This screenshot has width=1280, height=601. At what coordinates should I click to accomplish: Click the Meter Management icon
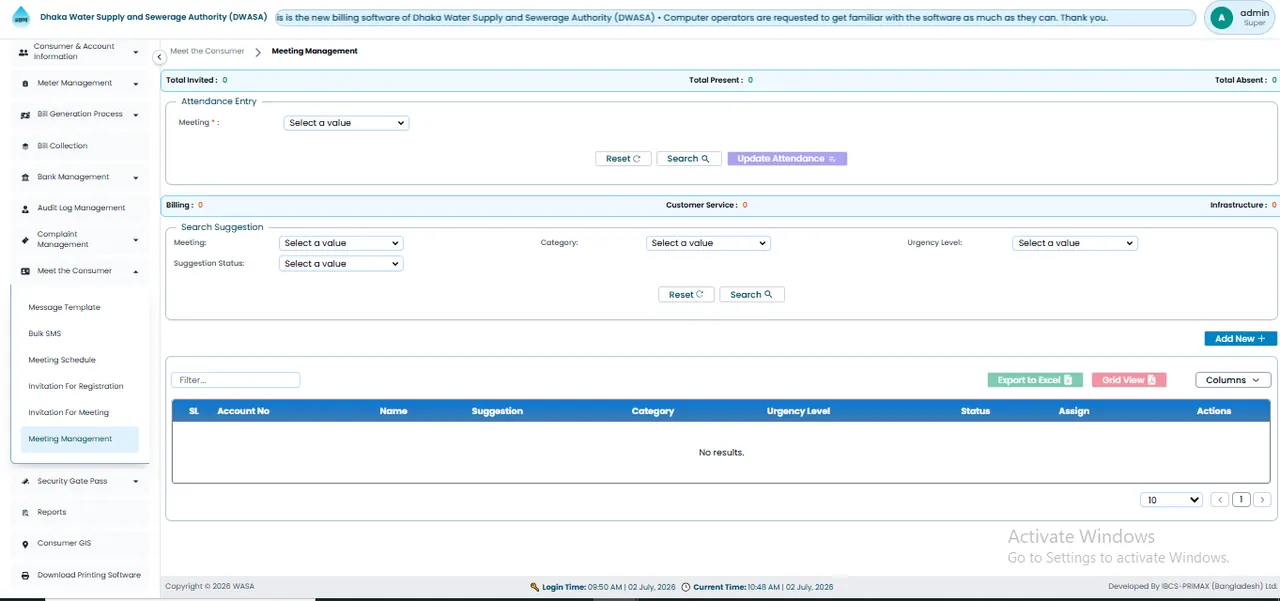[25, 84]
